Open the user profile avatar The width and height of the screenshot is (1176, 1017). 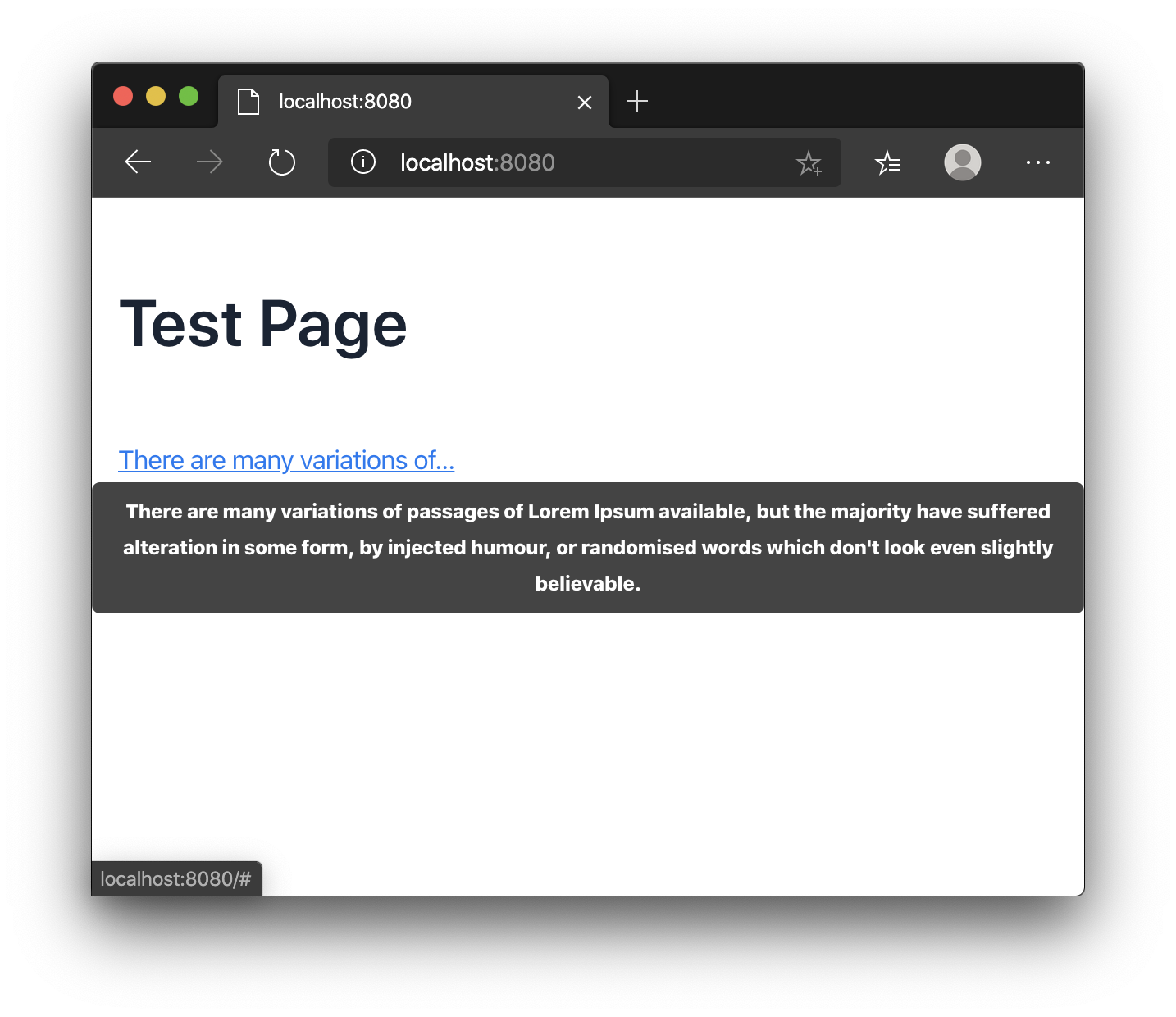point(963,162)
